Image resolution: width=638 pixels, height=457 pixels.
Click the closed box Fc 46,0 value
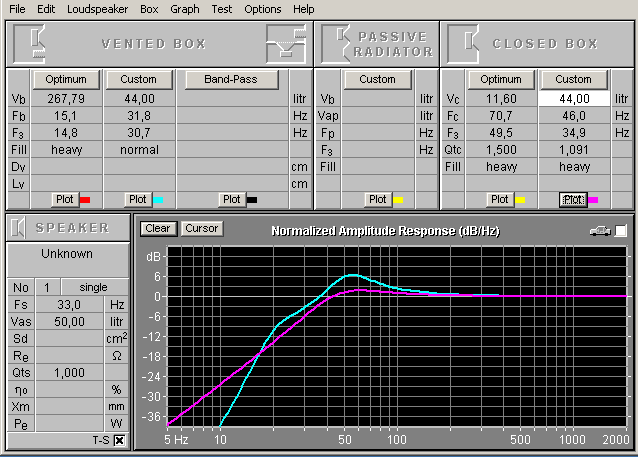point(574,116)
